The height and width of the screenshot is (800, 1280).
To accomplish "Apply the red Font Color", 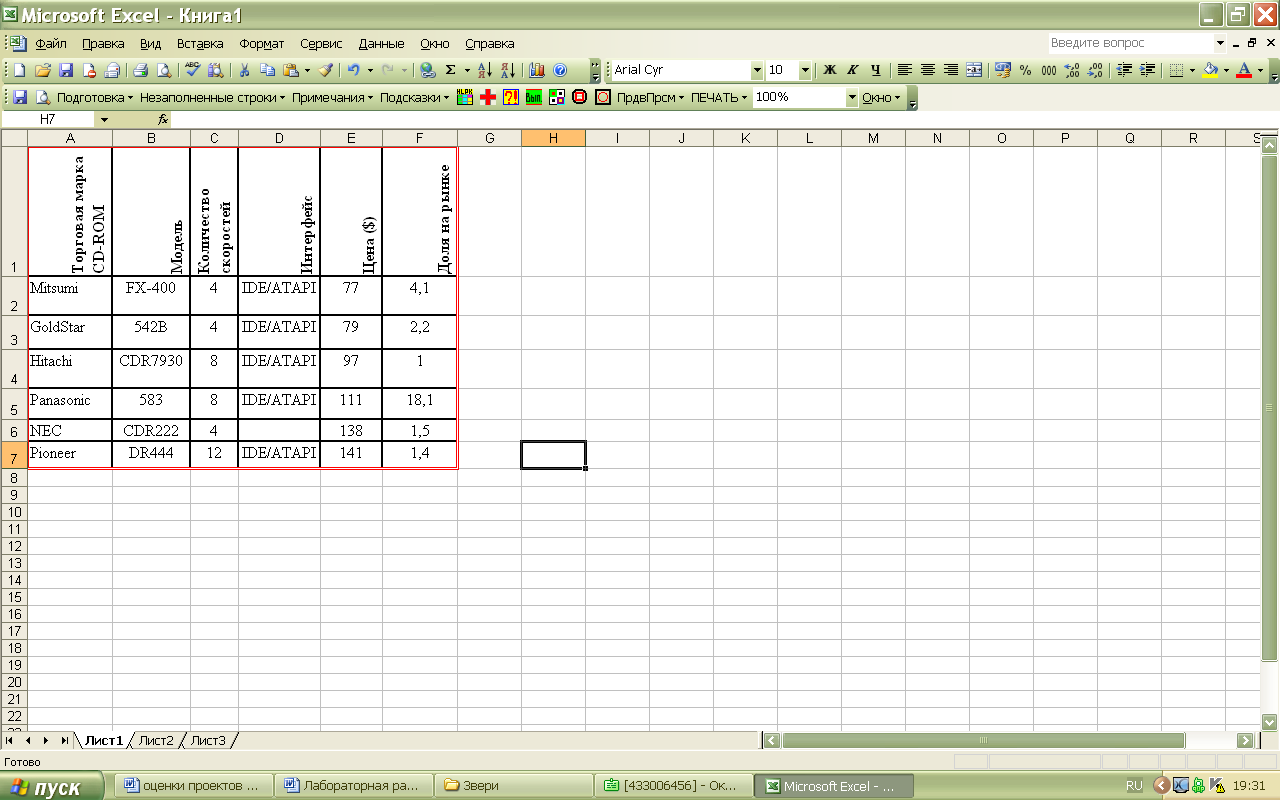I will pyautogui.click(x=1244, y=70).
